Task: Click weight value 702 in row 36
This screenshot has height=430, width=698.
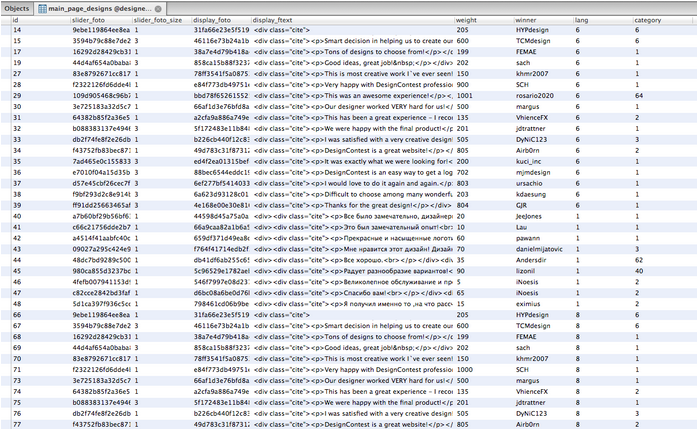Action: tap(463, 172)
